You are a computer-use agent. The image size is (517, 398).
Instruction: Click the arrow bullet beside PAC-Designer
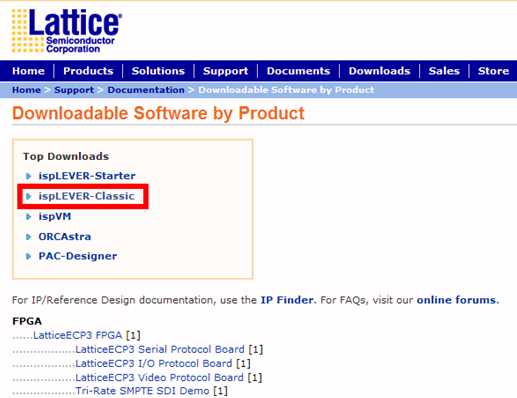[x=29, y=256]
